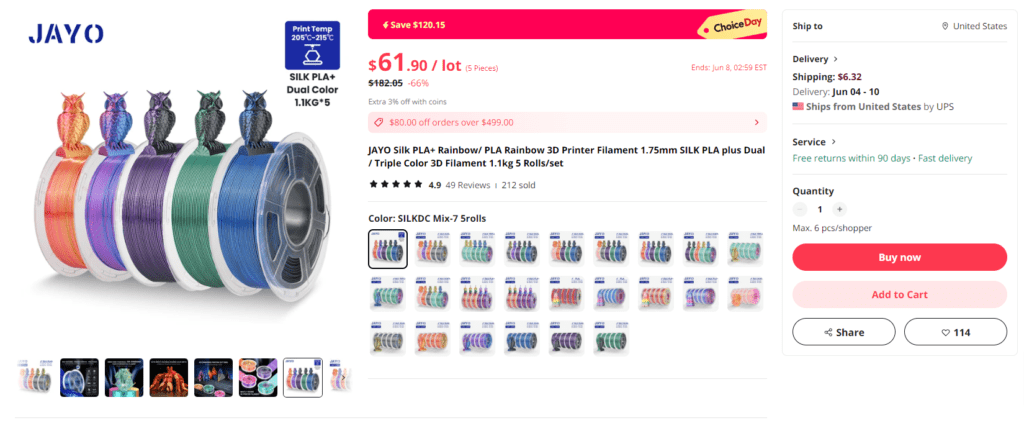Click the five-star rating icons
The image size is (1024, 423).
tap(396, 185)
